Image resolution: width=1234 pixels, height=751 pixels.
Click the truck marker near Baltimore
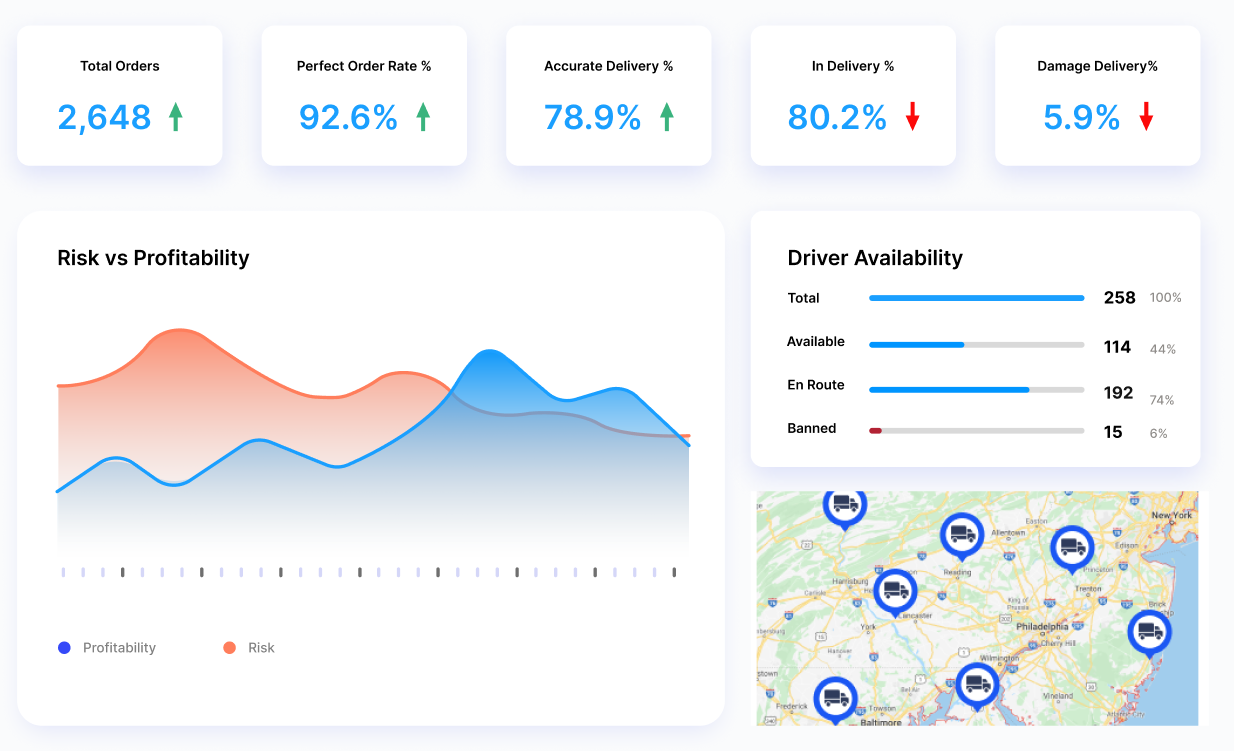(x=835, y=699)
